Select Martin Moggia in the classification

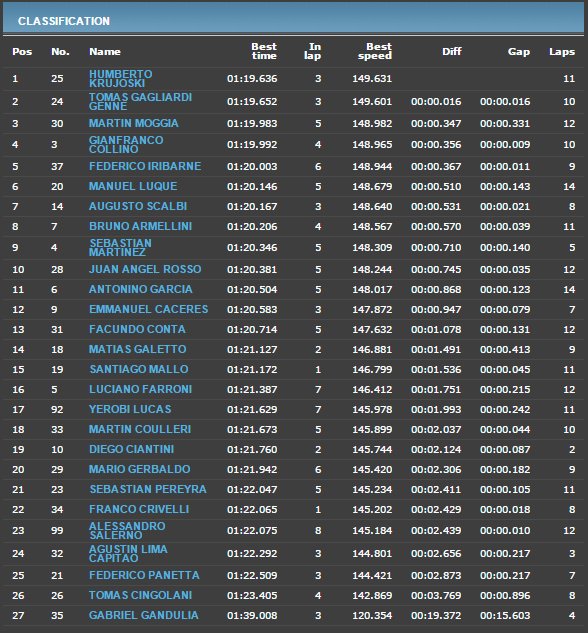134,124
